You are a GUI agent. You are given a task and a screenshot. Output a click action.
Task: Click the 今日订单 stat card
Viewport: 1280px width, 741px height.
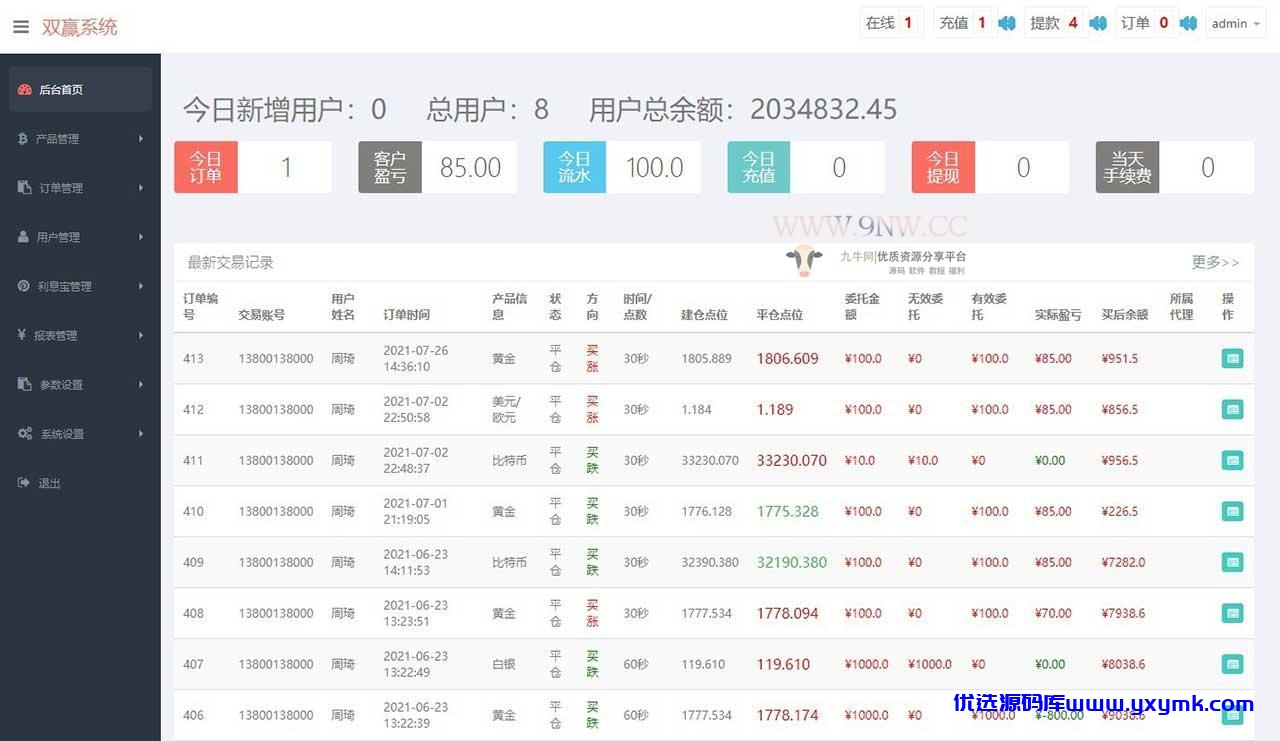(253, 167)
